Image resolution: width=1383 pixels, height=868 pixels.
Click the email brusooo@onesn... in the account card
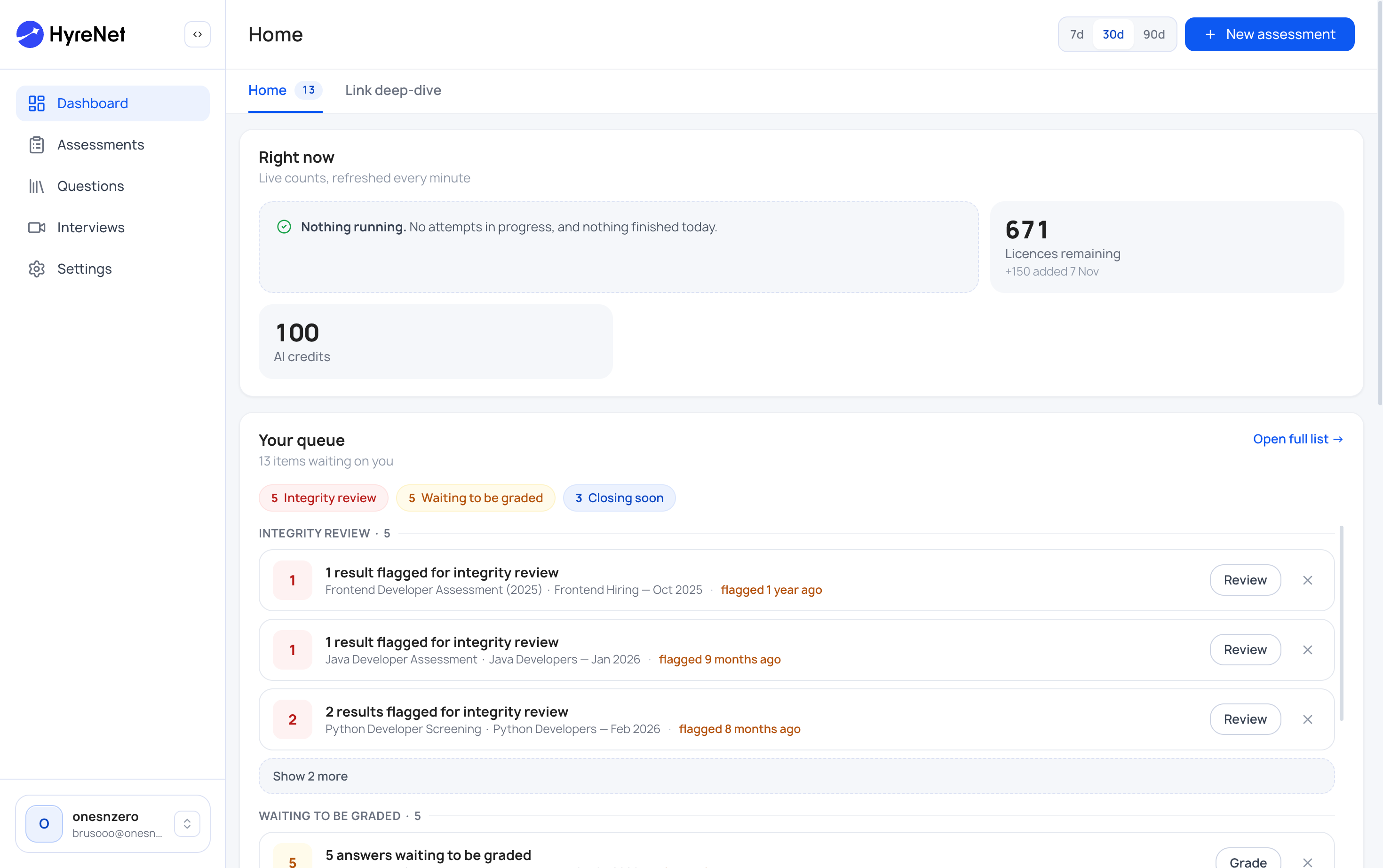coord(117,833)
